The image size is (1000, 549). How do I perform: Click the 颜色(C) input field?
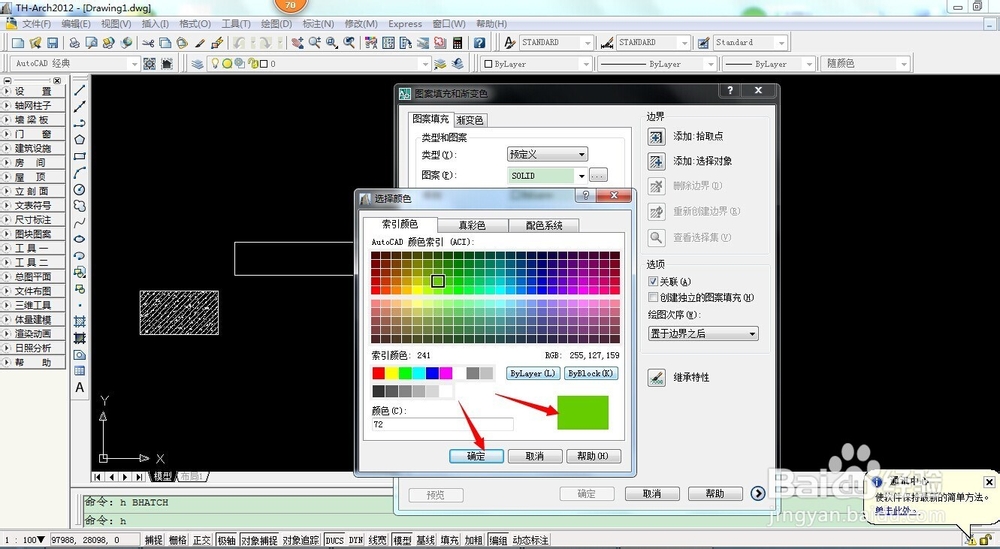pos(443,424)
